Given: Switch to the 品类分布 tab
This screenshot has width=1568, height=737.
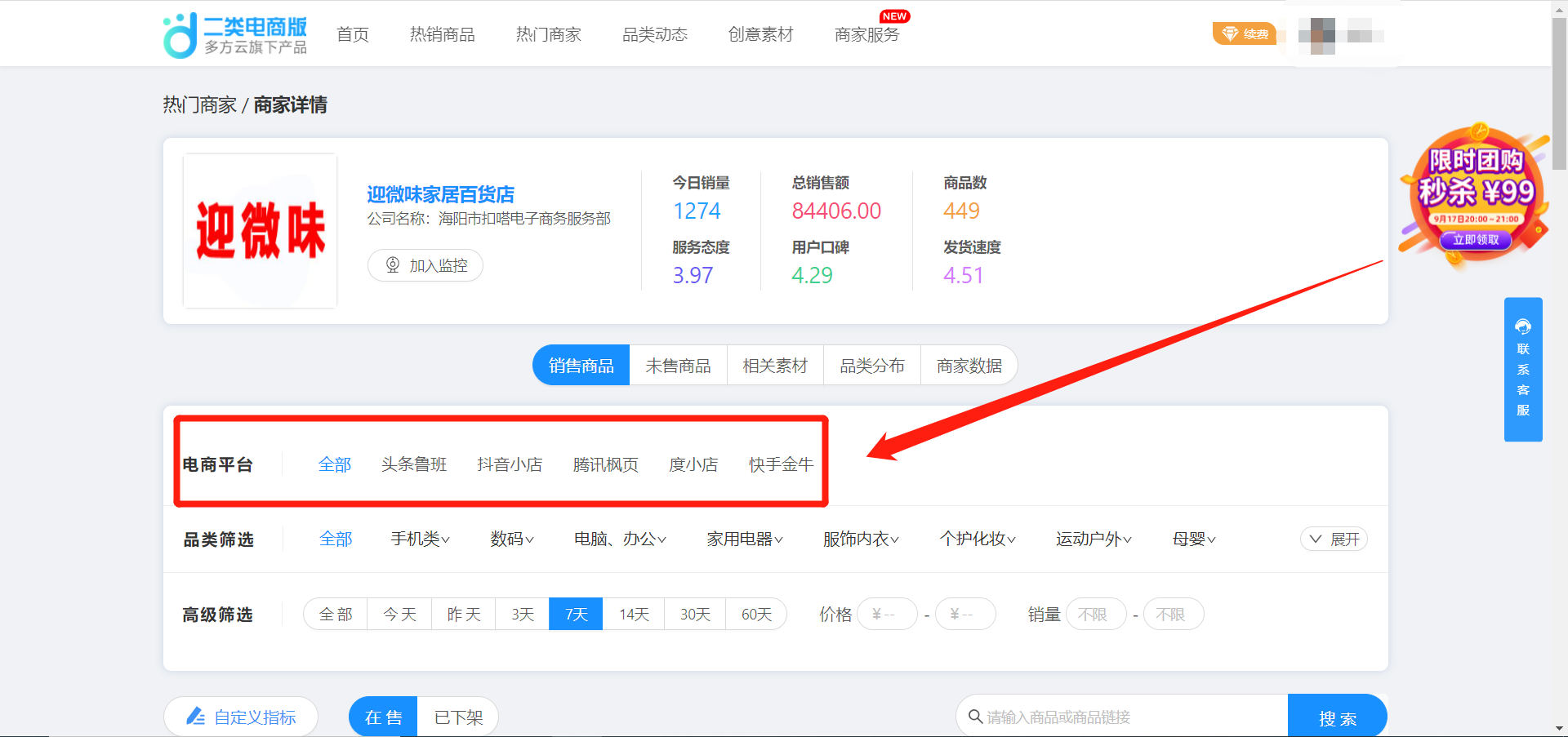Looking at the screenshot, I should [872, 366].
